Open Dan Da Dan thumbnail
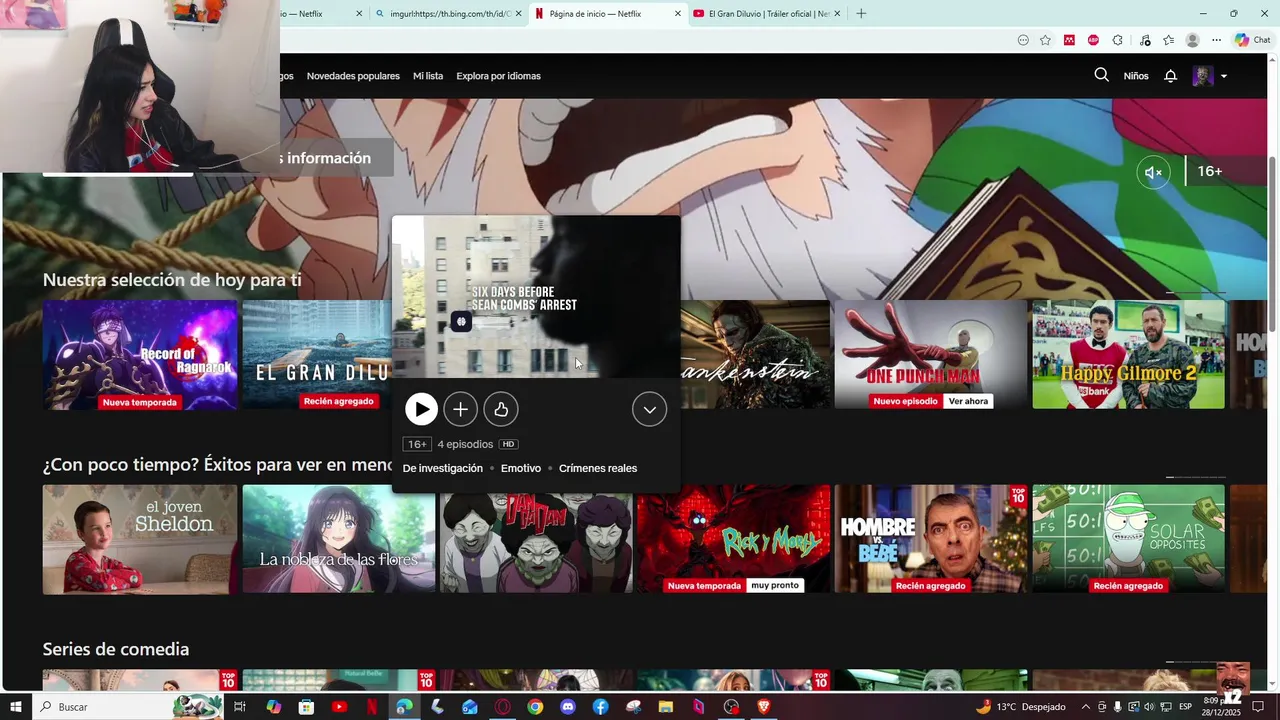This screenshot has height=720, width=1280. 536,539
